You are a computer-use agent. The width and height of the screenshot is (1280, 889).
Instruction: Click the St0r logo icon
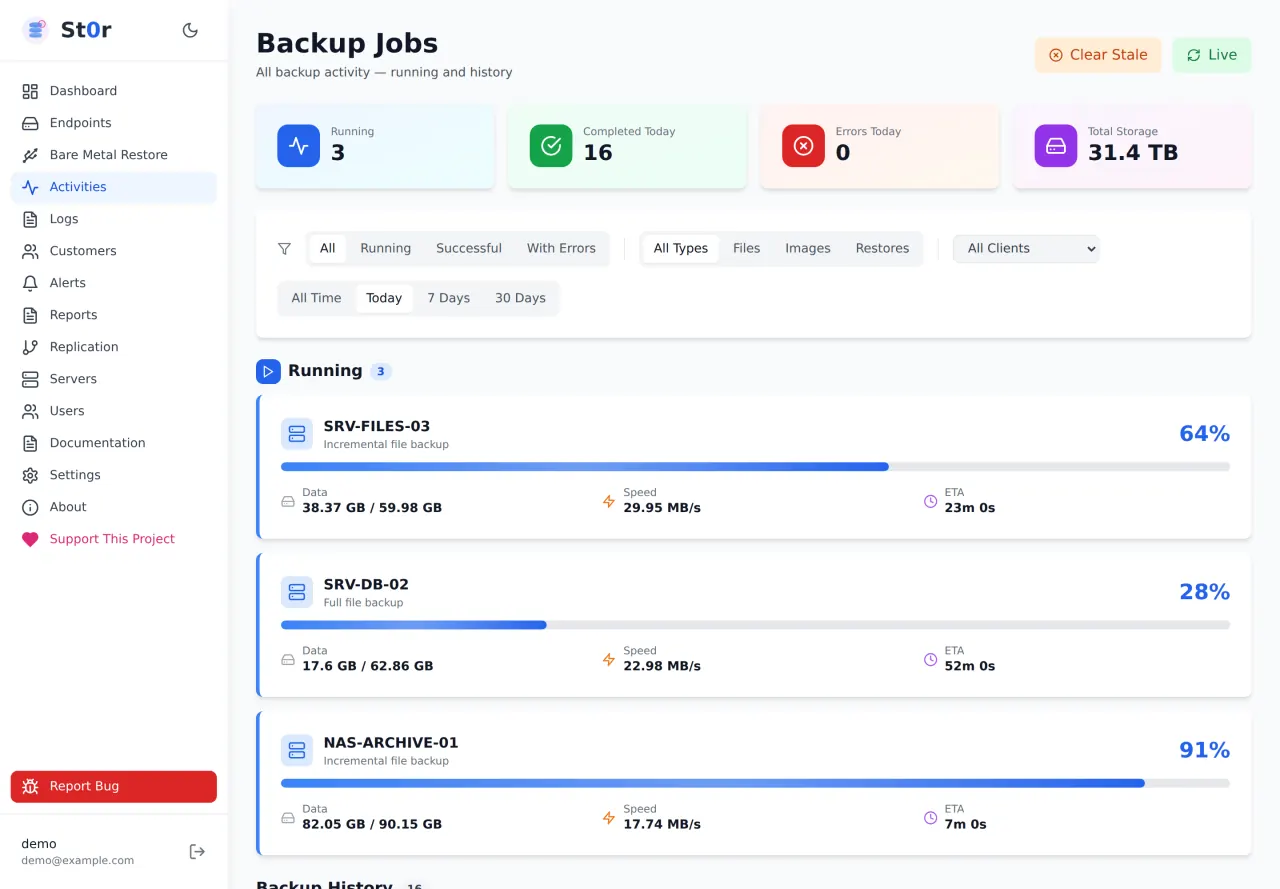click(x=36, y=30)
